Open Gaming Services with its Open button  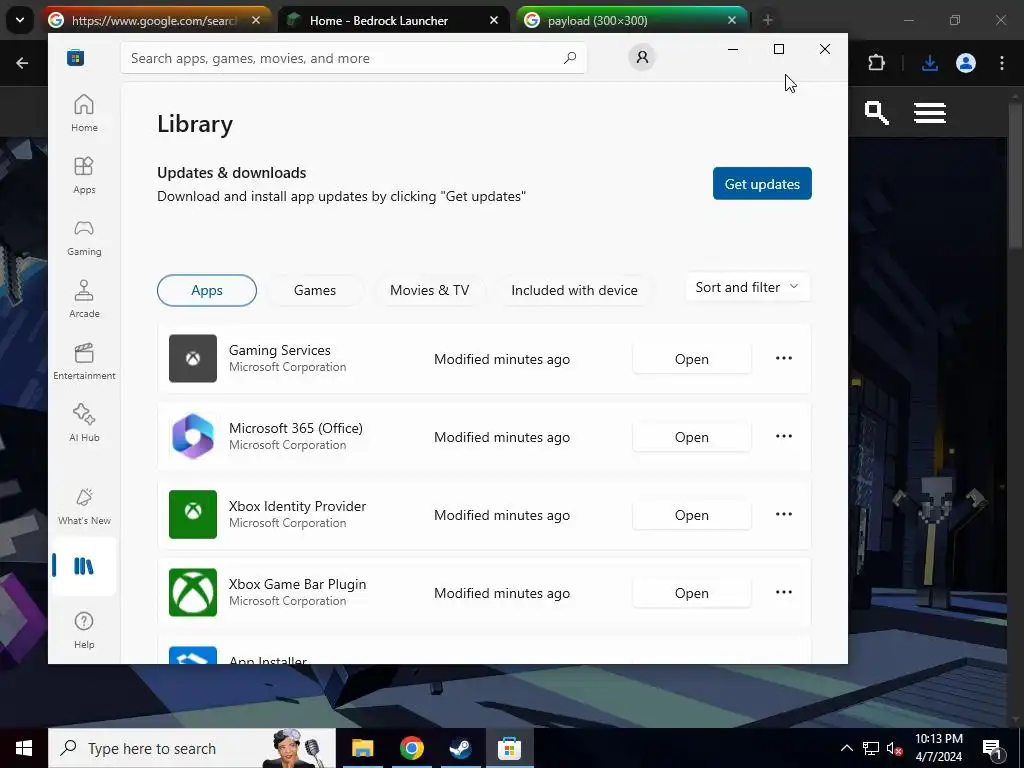coord(692,359)
